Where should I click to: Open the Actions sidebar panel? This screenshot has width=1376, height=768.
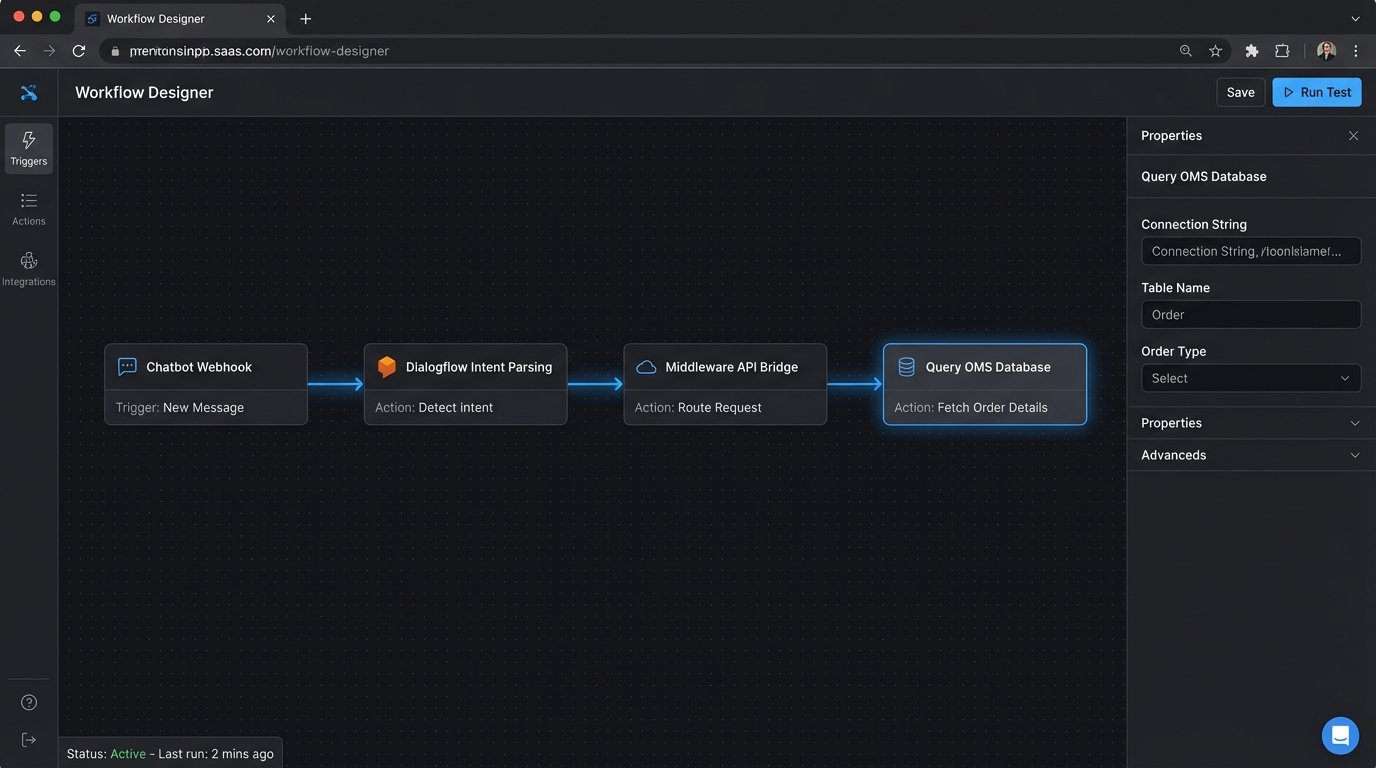tap(29, 209)
